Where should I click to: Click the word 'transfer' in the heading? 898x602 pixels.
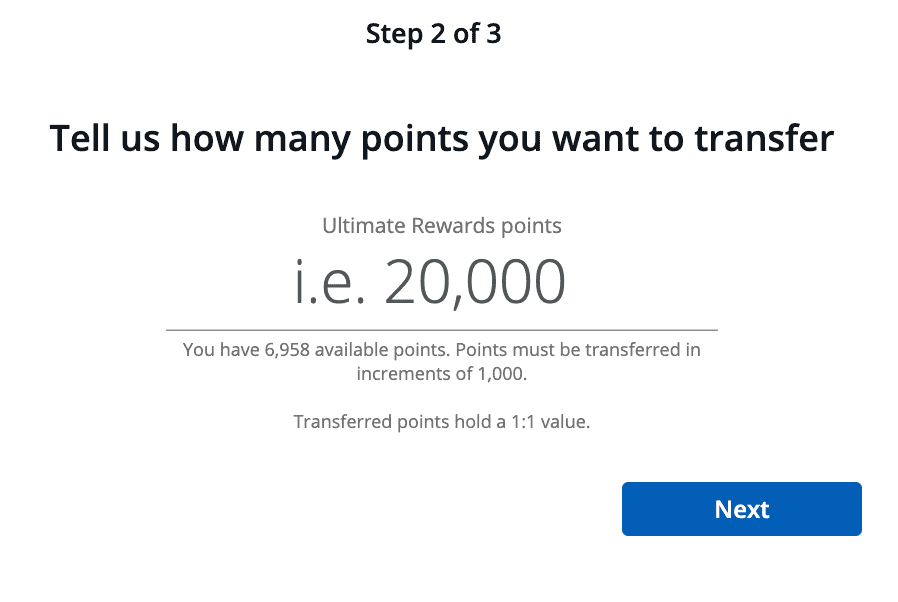764,139
